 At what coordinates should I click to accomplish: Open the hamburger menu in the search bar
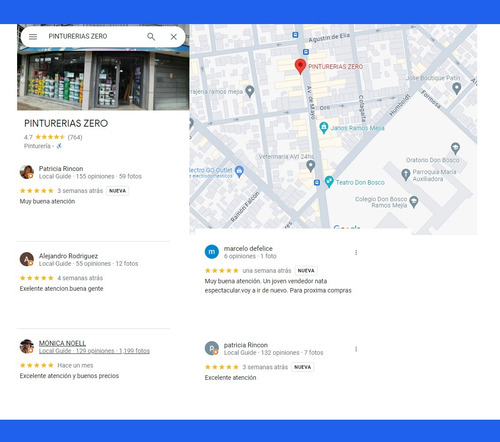pos(33,37)
